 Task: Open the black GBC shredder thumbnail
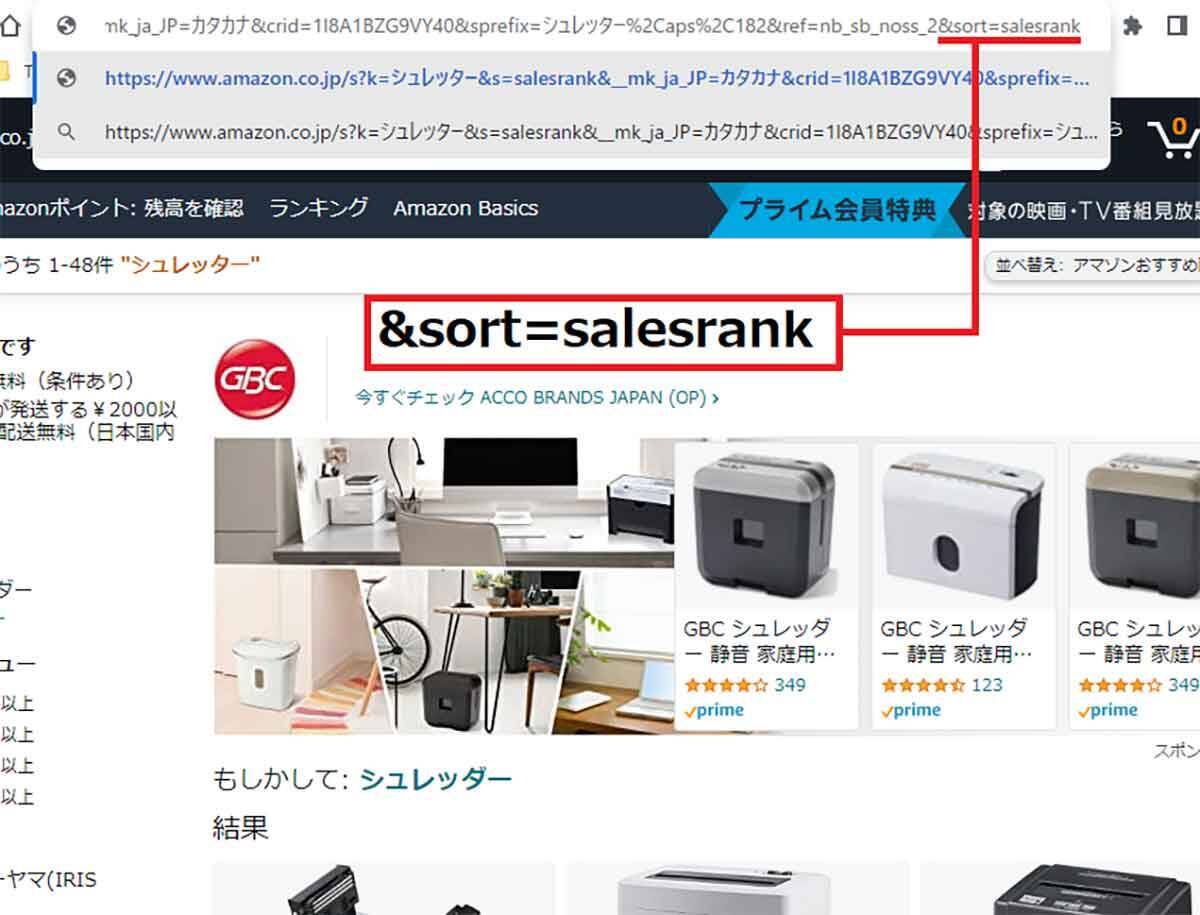(766, 526)
